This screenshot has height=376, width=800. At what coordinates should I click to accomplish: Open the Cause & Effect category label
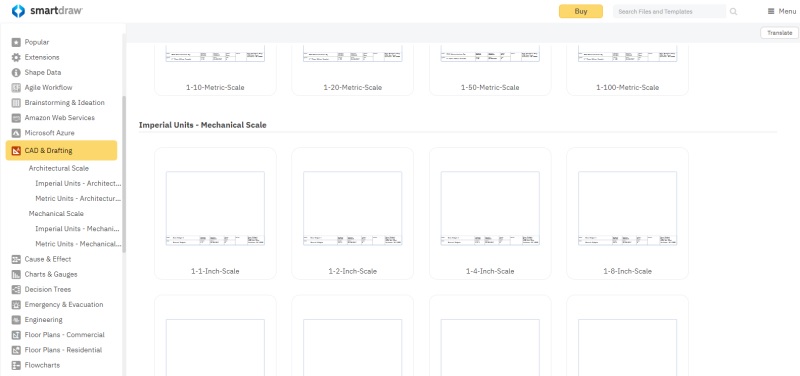pos(48,259)
